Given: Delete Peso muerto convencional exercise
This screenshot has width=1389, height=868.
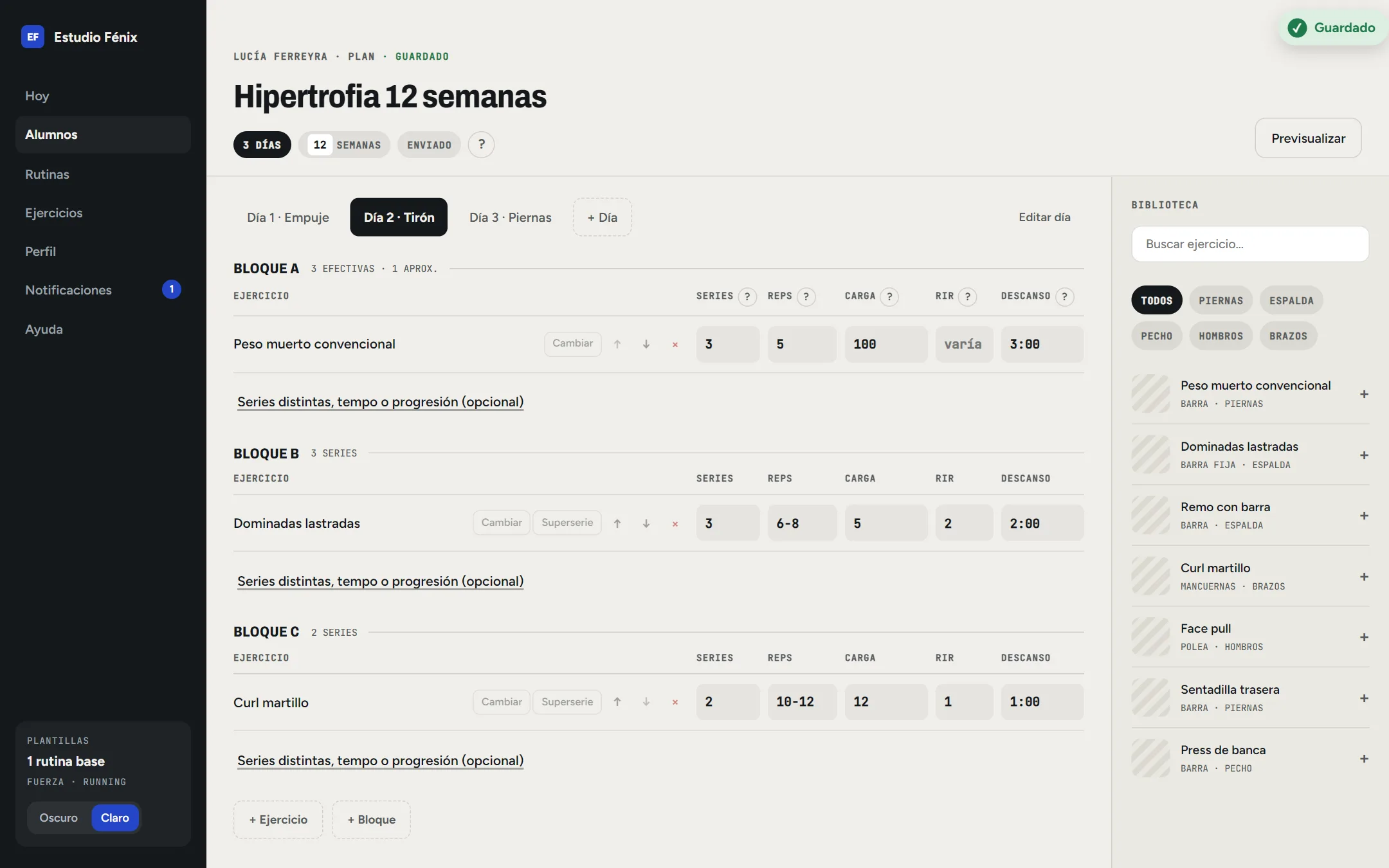Looking at the screenshot, I should coord(675,344).
